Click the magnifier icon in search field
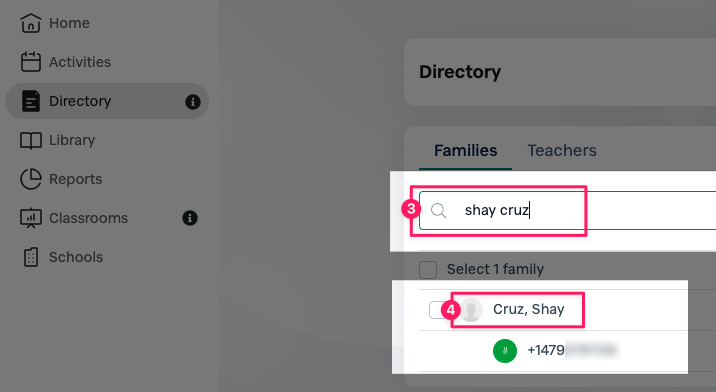The image size is (716, 392). (439, 211)
